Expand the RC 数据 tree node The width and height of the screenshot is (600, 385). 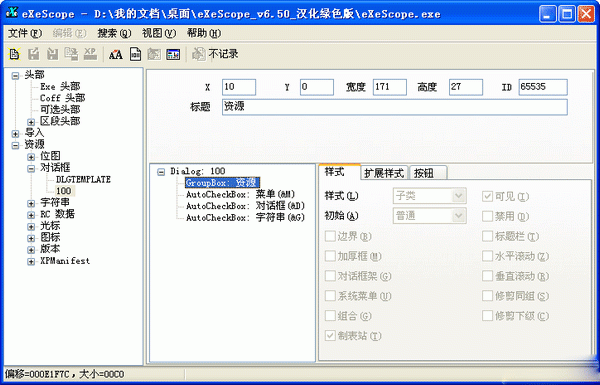[x=31, y=215]
